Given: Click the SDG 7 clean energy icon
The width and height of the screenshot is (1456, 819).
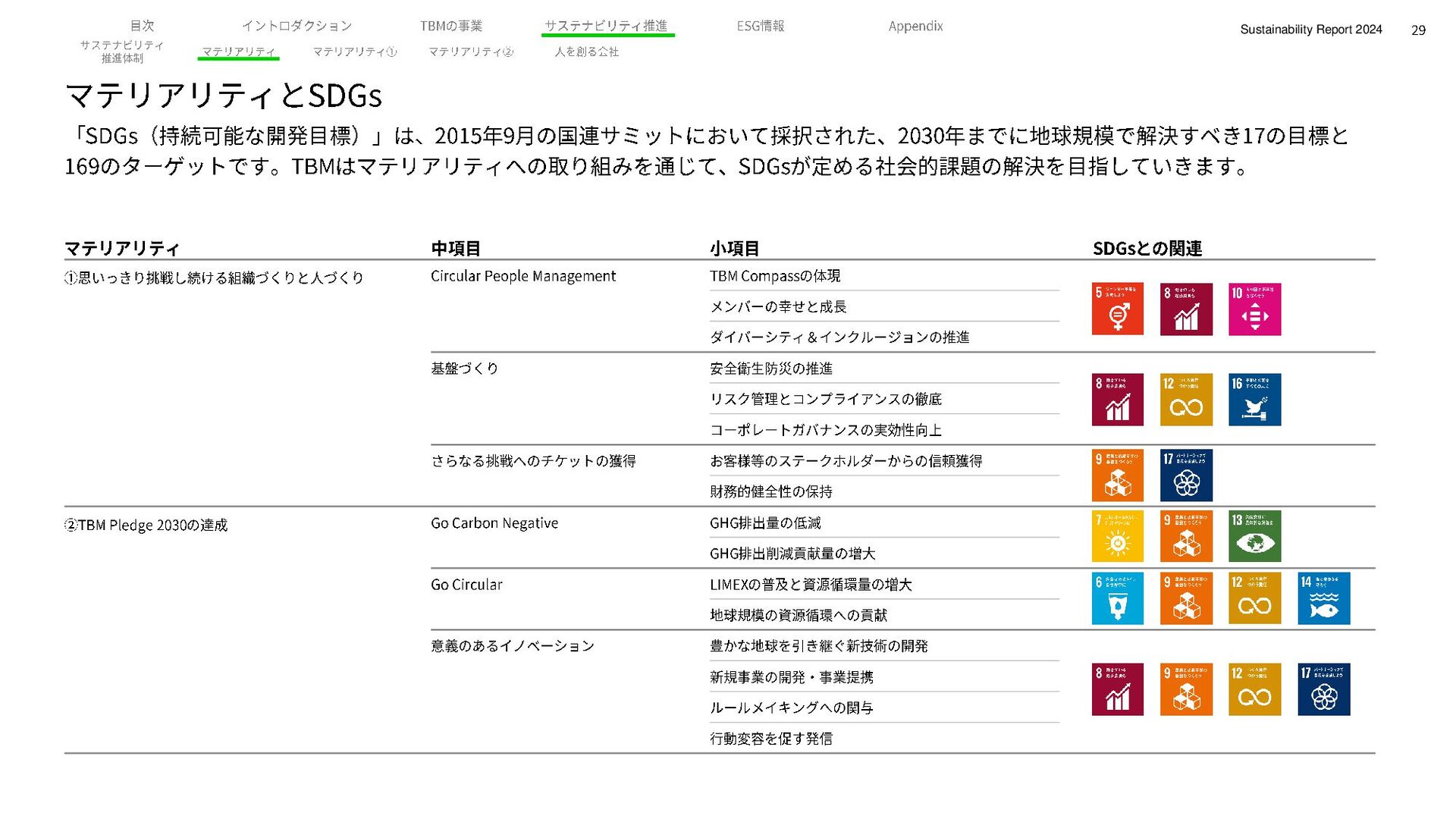Looking at the screenshot, I should 1117,536.
